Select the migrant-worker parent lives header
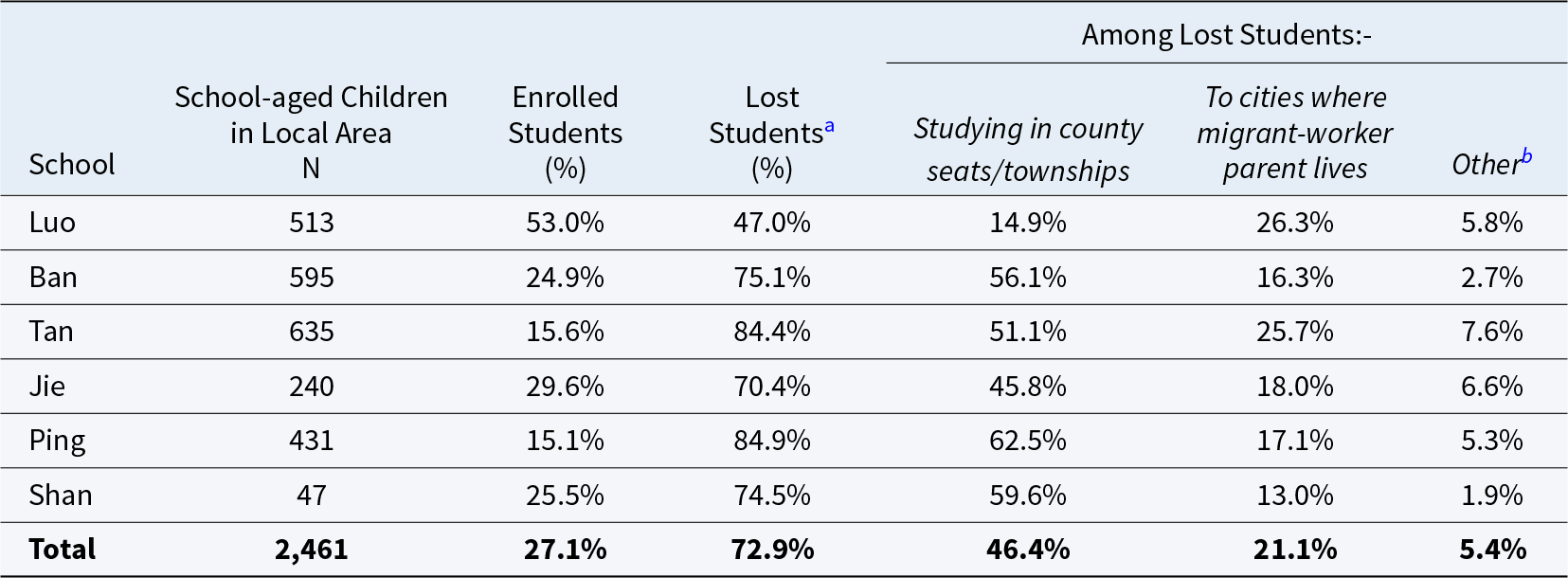 (1295, 133)
